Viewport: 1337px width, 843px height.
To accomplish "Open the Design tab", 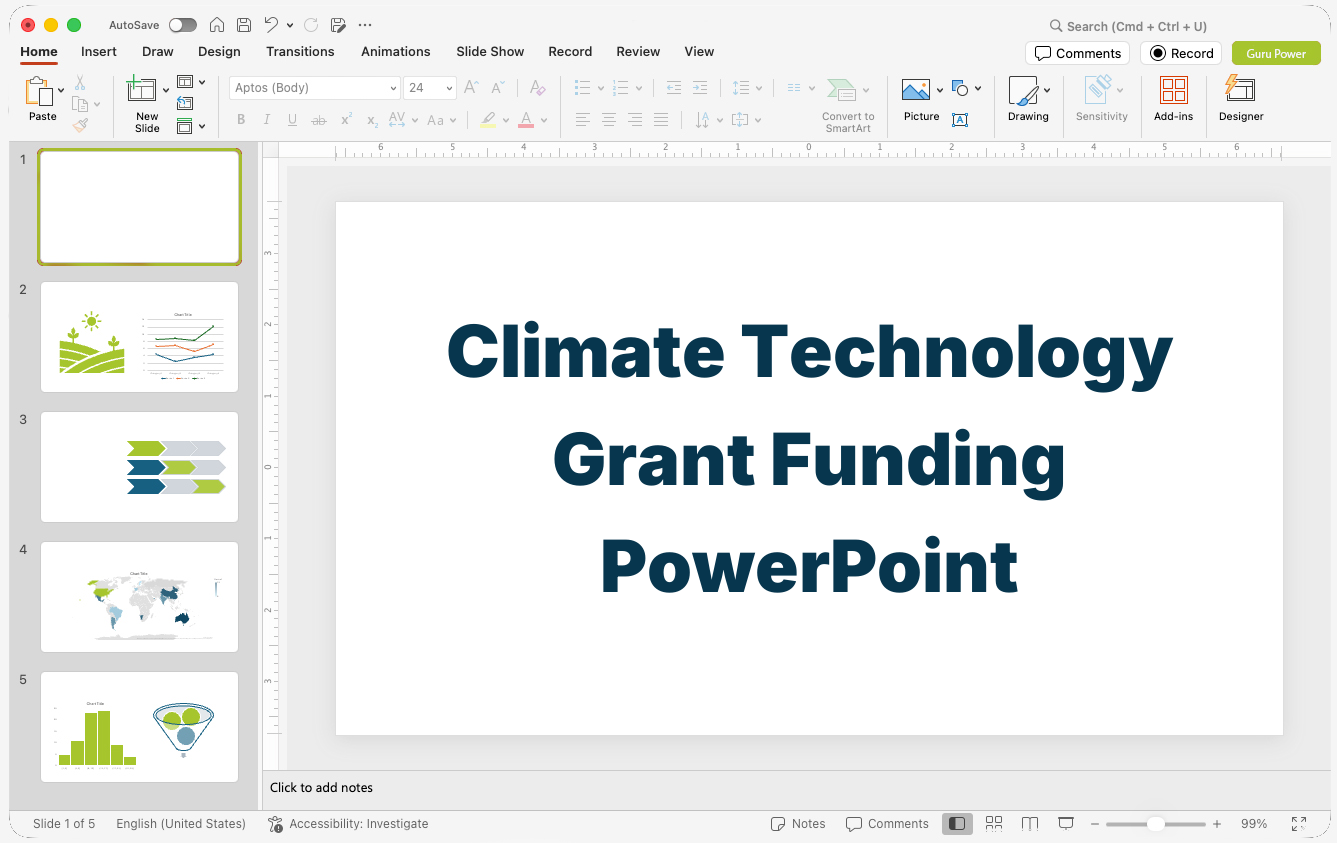I will [x=219, y=52].
